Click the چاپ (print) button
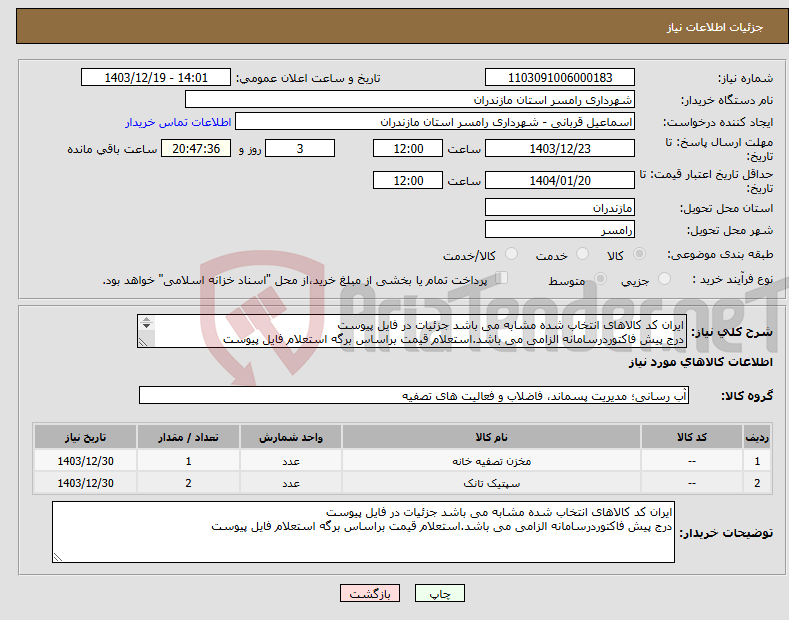 point(439,593)
